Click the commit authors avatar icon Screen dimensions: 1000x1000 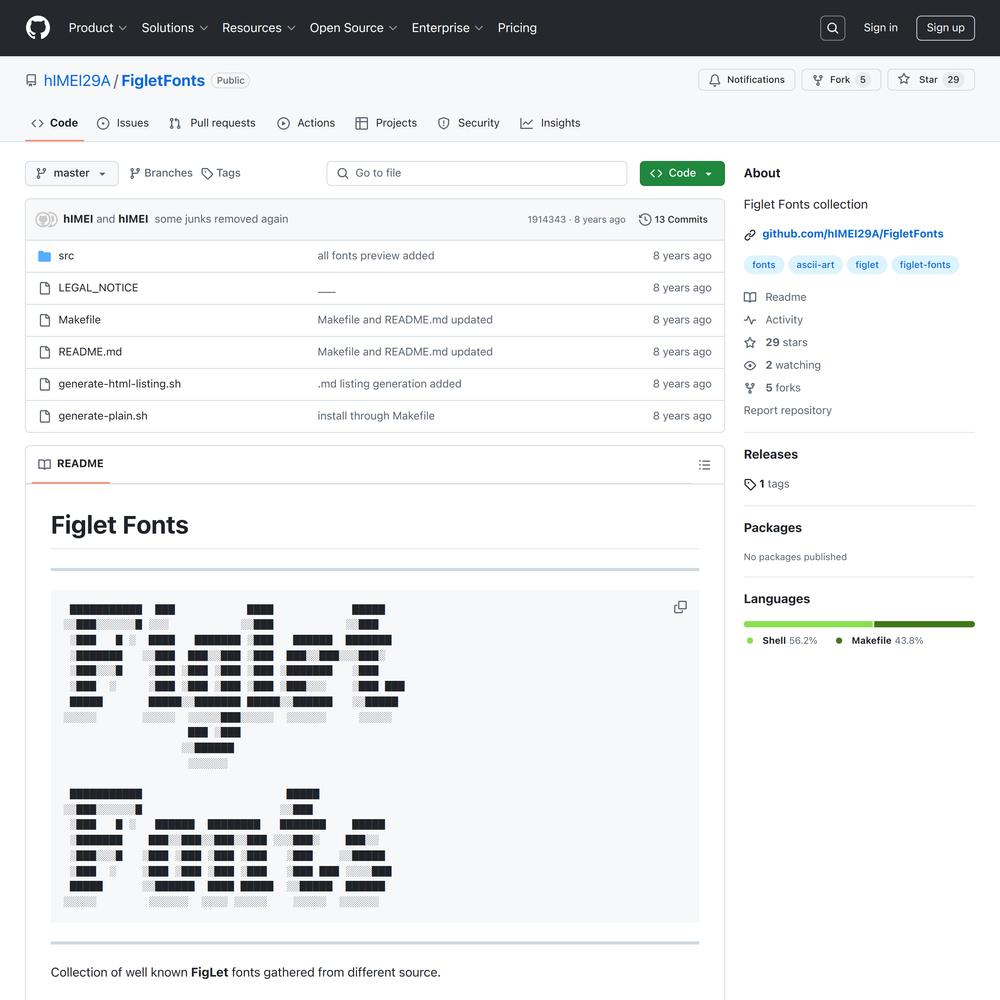(46, 219)
